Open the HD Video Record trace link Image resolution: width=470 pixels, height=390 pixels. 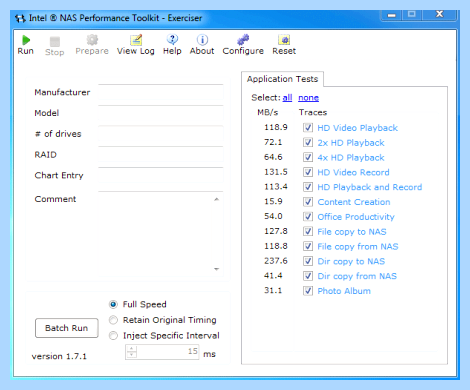353,172
